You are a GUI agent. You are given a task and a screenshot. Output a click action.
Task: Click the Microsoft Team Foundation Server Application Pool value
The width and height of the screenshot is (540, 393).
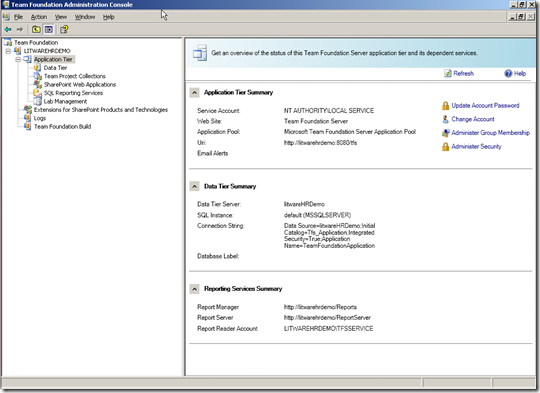[350, 132]
